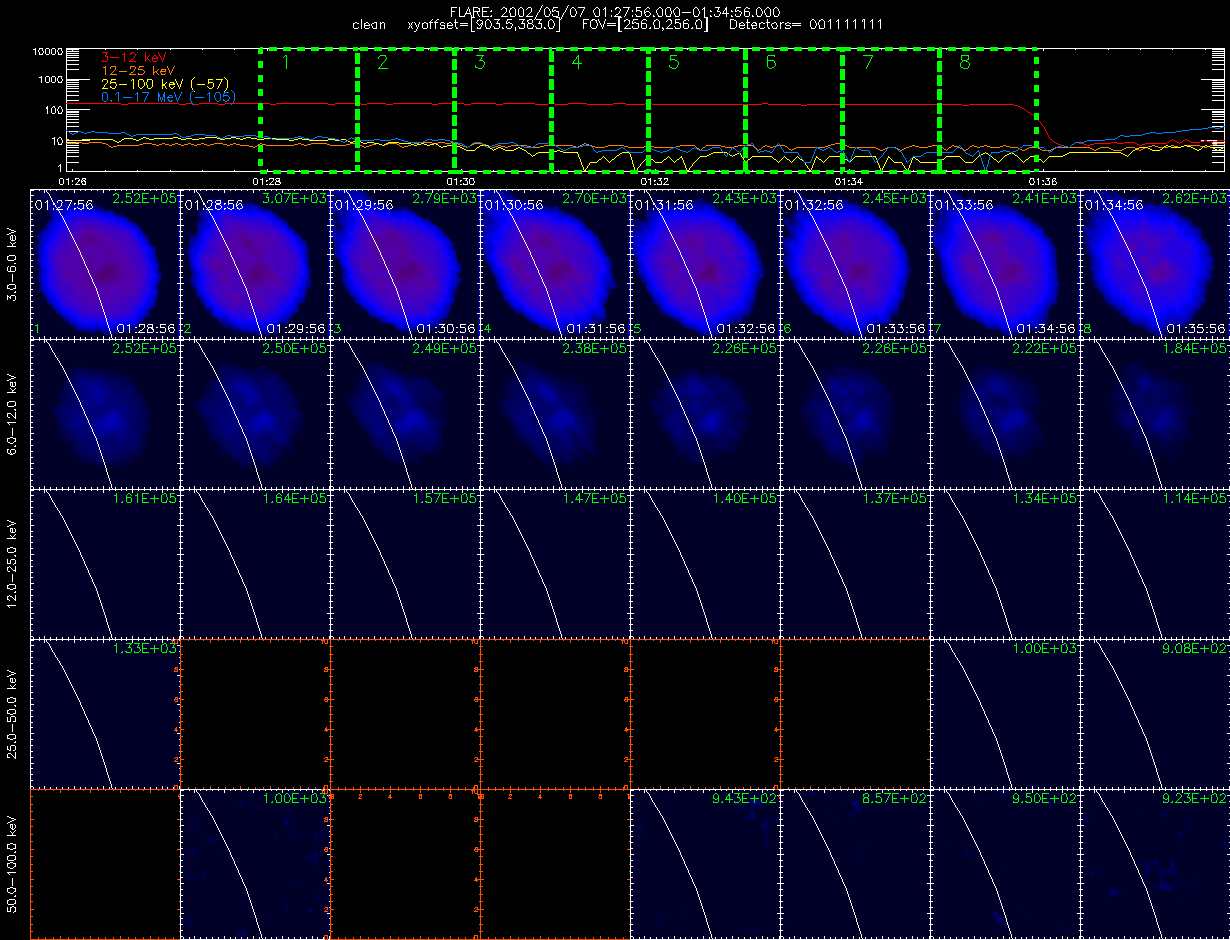Click the 100 y-axis tick label
The image size is (1230, 940).
pyautogui.click(x=55, y=110)
